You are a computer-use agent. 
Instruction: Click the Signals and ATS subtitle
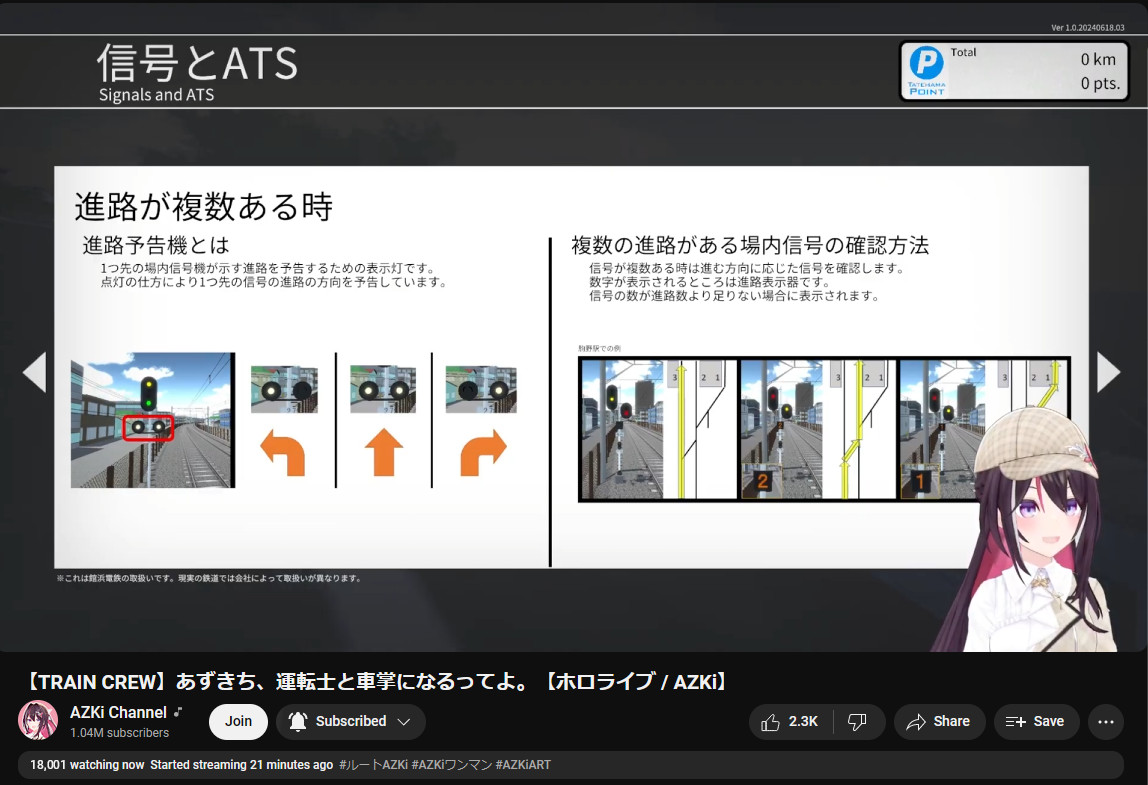(x=157, y=95)
